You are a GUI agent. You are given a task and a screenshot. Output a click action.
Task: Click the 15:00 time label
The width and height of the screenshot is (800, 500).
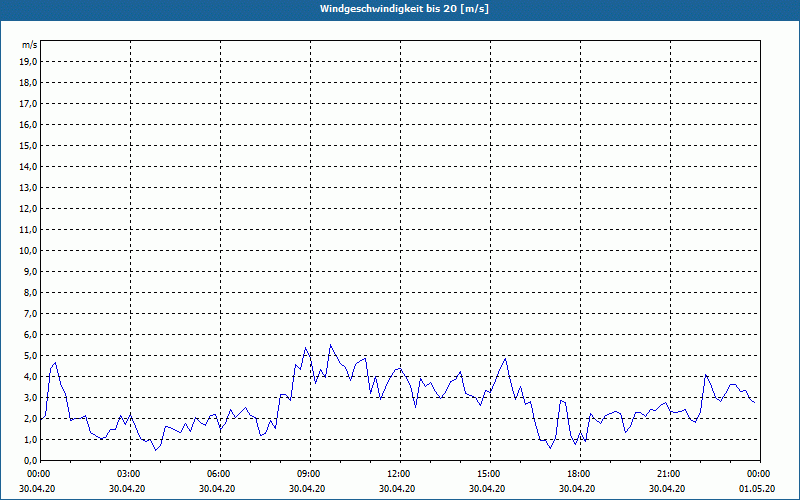(x=490, y=474)
